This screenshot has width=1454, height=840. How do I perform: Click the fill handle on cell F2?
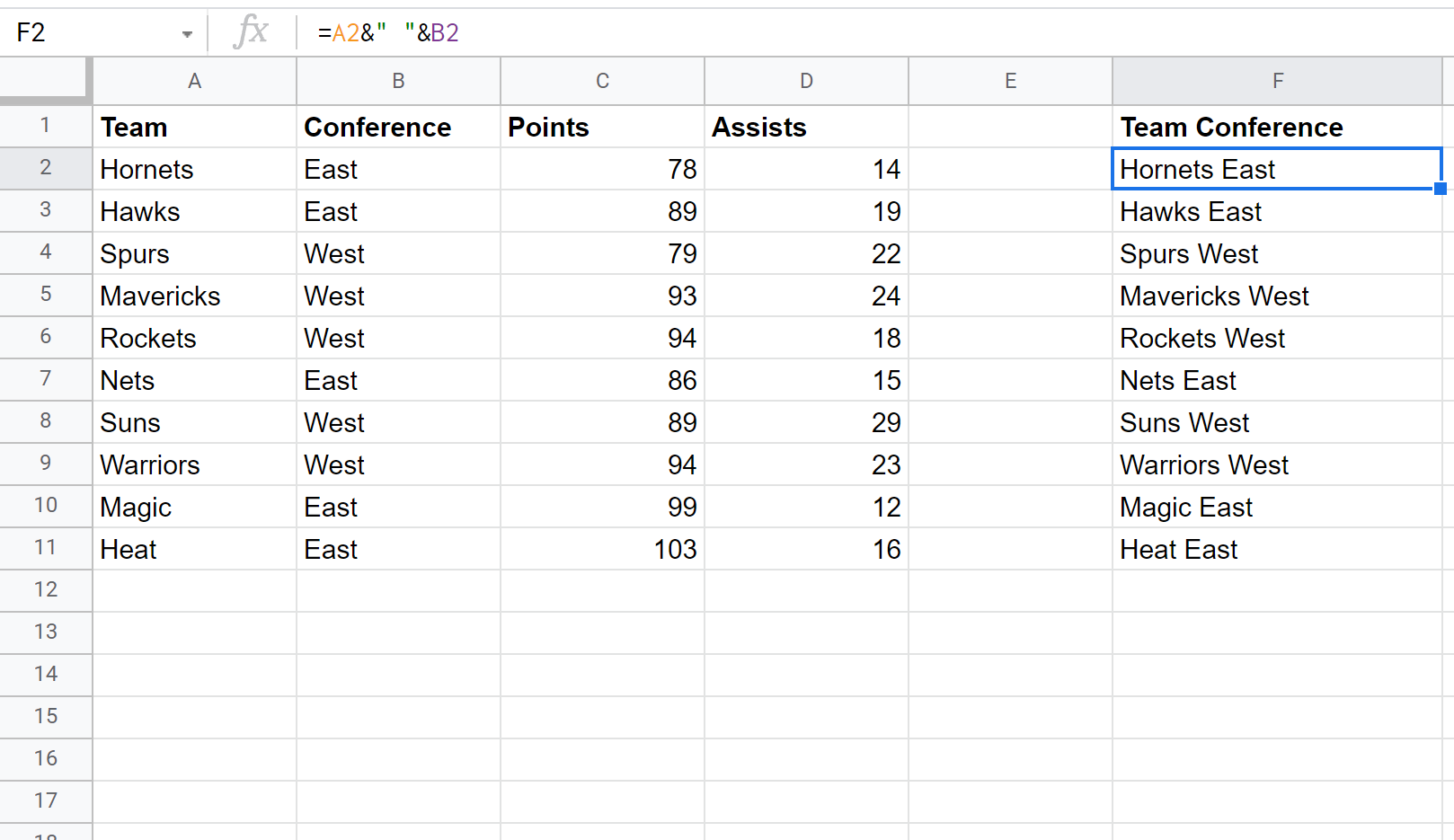(1440, 189)
